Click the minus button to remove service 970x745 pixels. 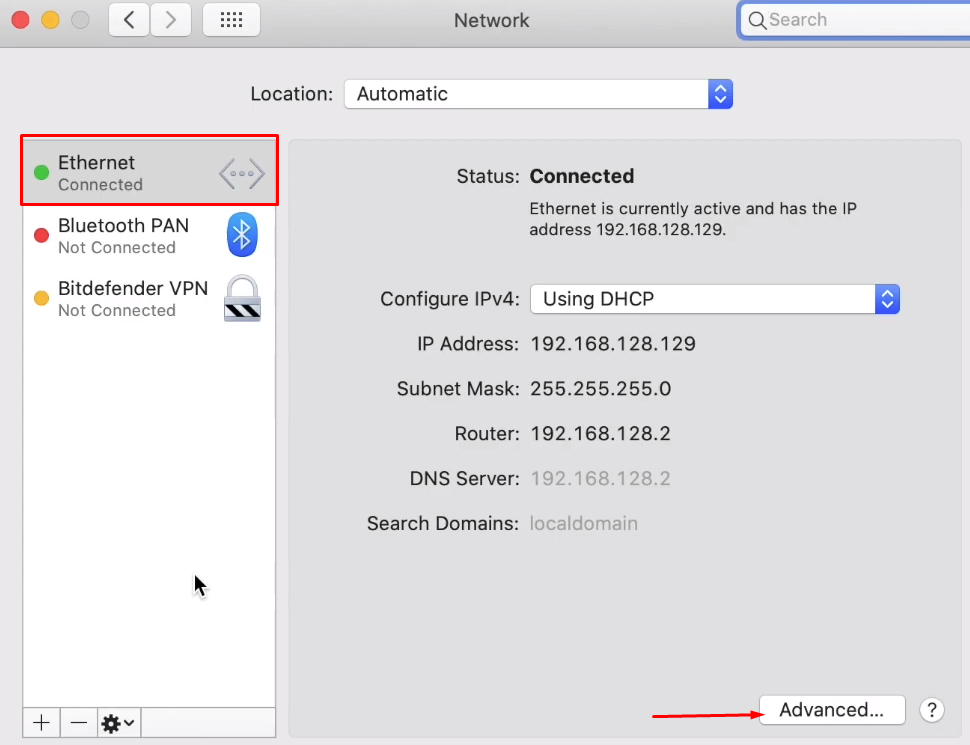tap(79, 722)
